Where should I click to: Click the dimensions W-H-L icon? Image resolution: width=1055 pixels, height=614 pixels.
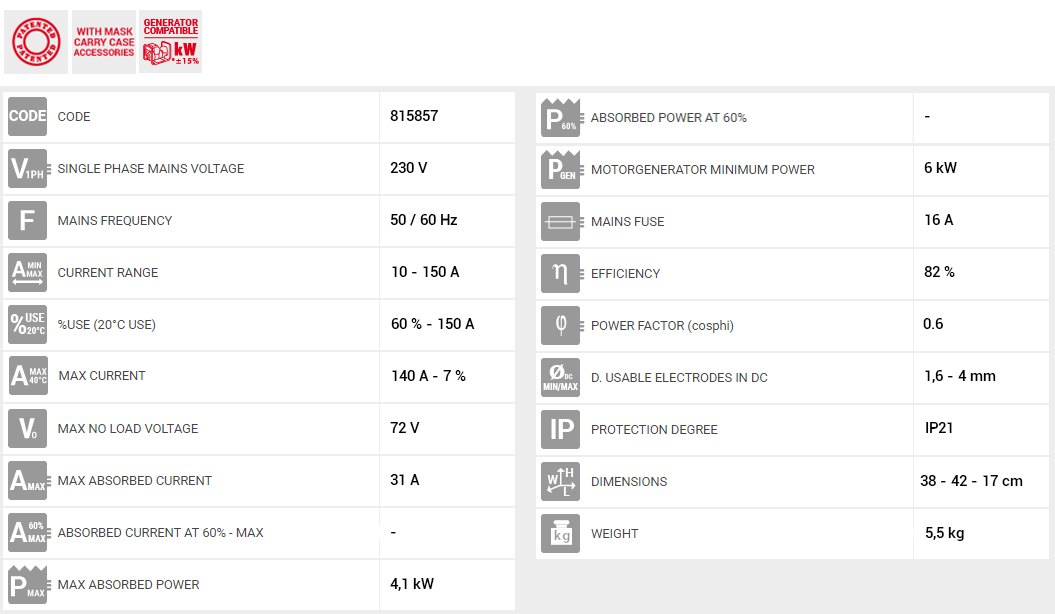(560, 481)
